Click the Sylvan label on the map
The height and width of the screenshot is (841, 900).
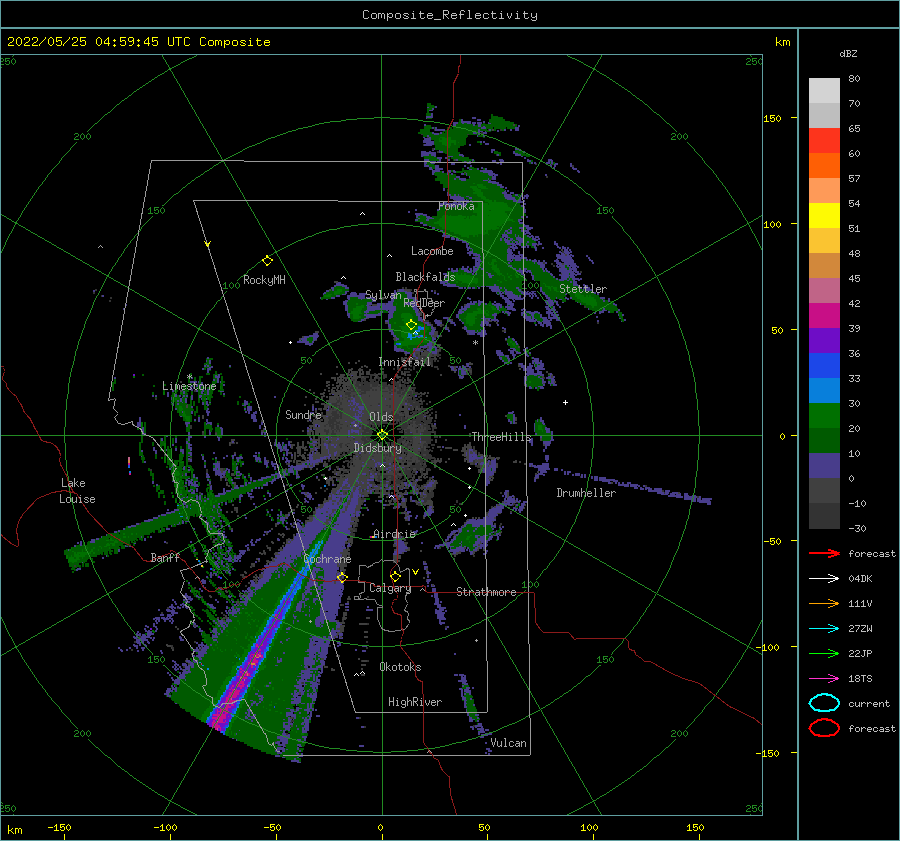click(x=383, y=295)
